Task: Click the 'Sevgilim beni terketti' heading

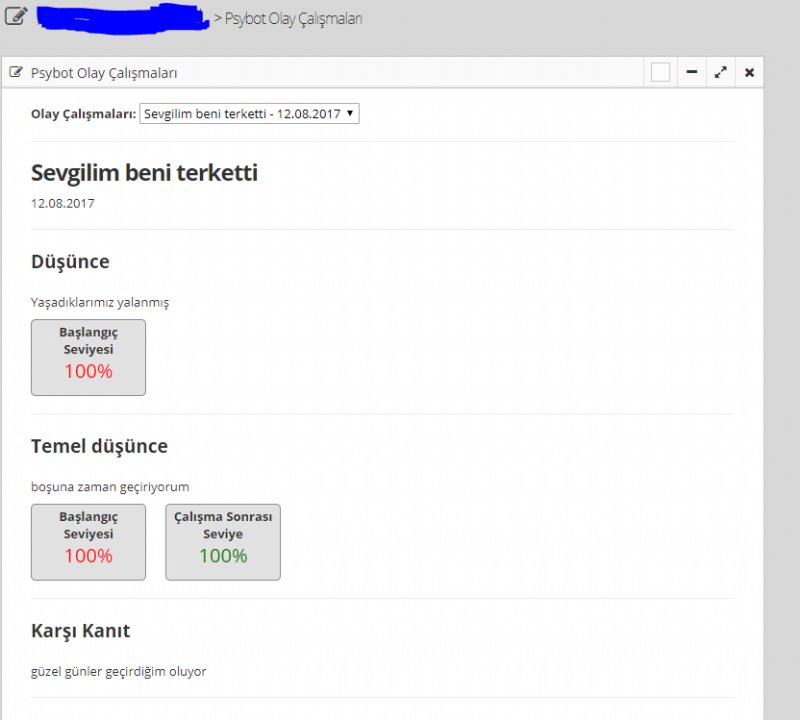Action: 144,172
